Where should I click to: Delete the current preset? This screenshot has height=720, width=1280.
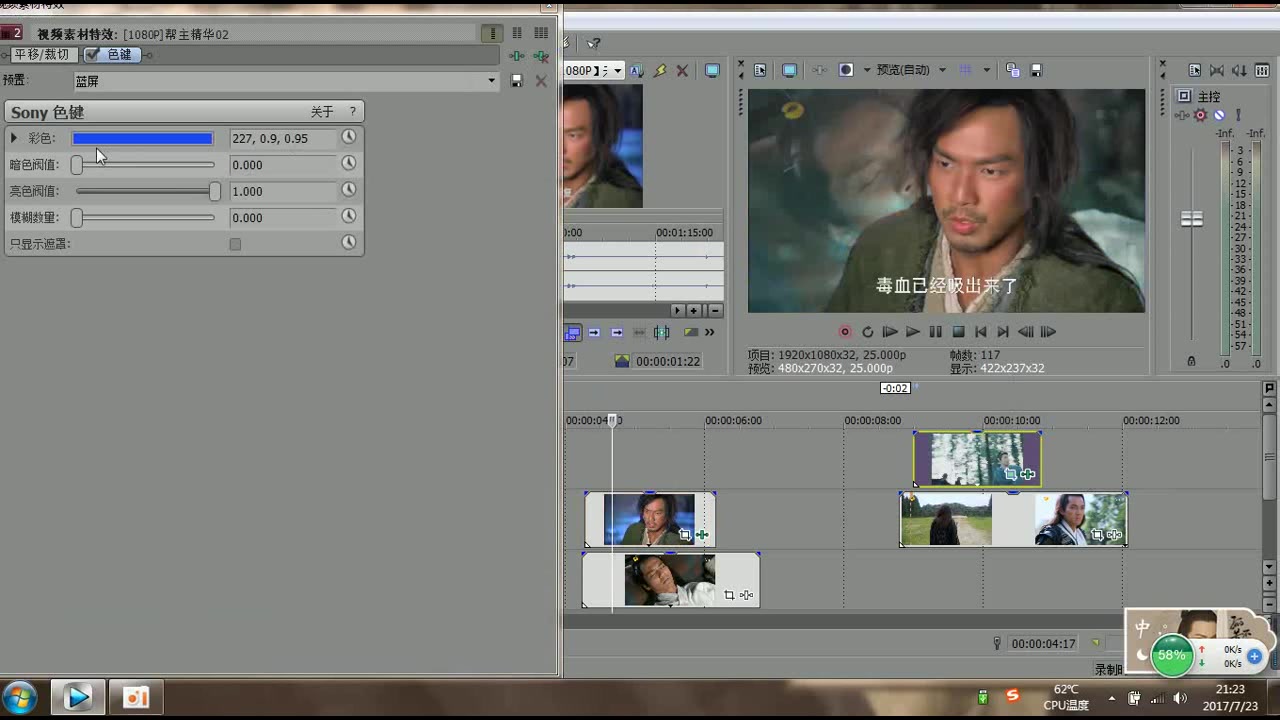pos(541,81)
